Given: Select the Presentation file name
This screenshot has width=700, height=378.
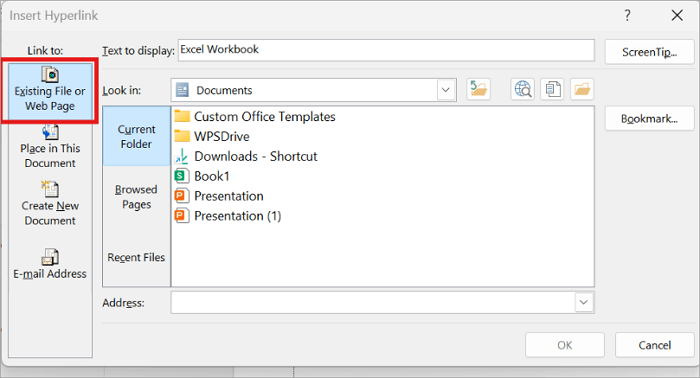Looking at the screenshot, I should coord(229,195).
